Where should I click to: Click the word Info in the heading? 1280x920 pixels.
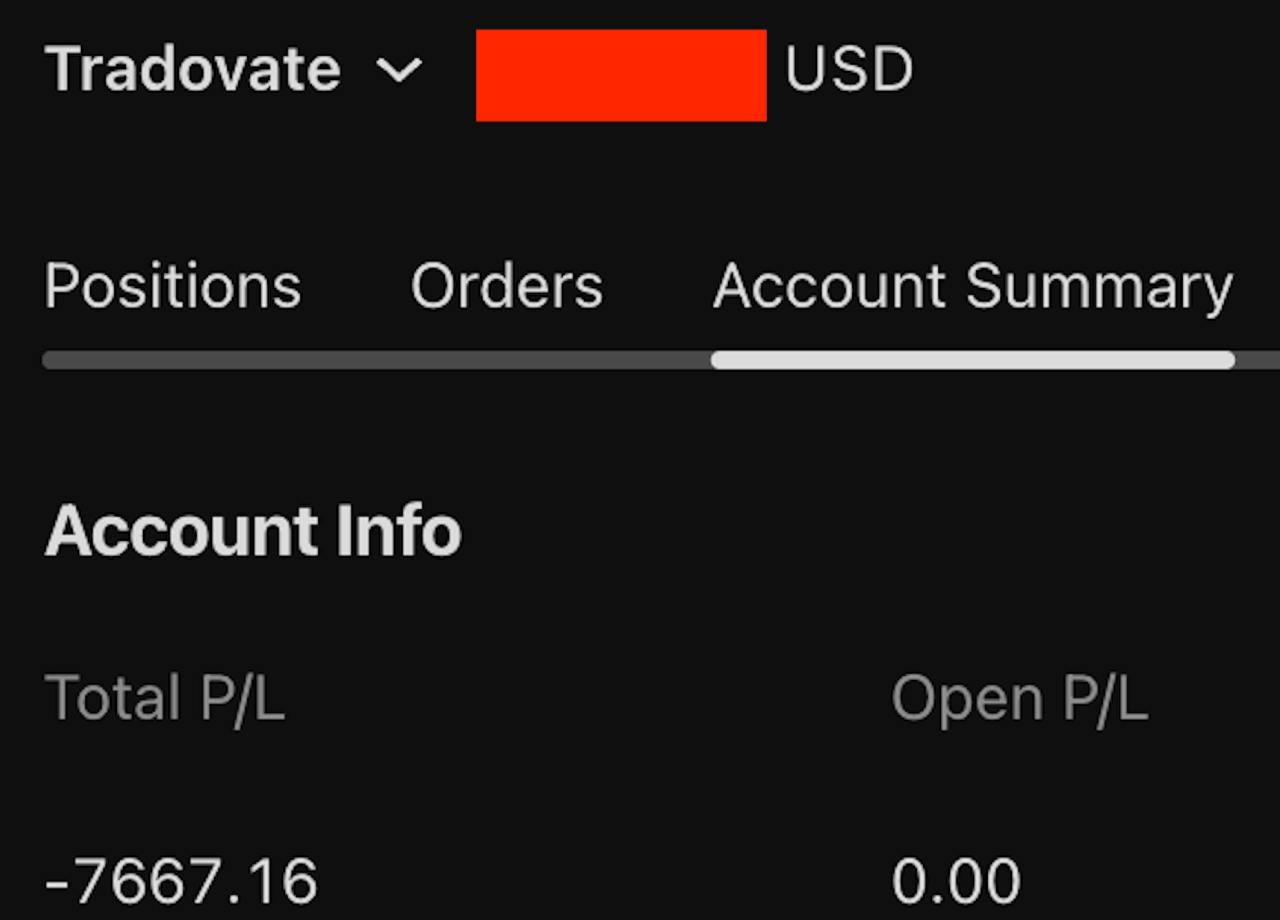[x=398, y=530]
